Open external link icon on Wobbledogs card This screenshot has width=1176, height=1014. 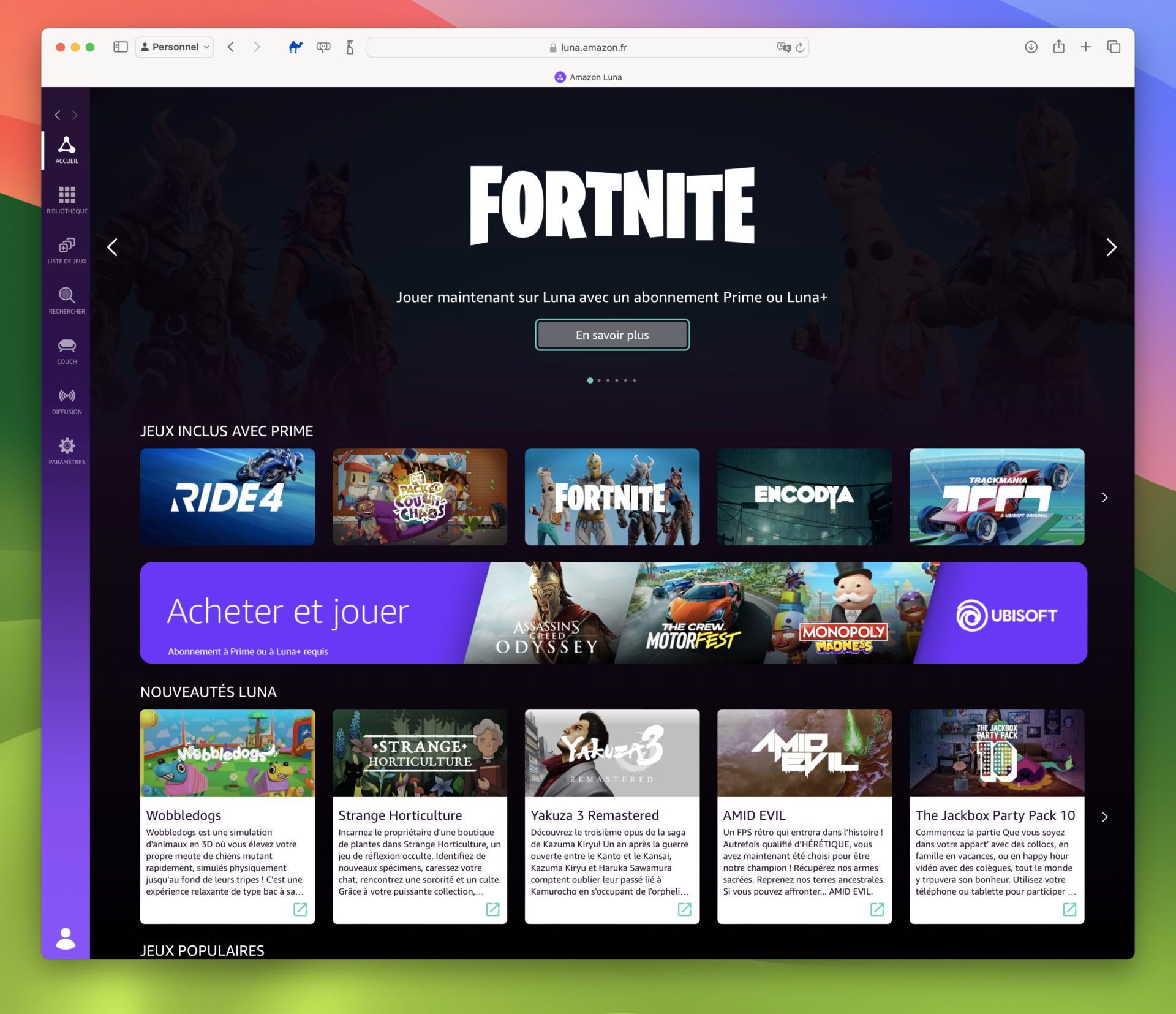coord(300,909)
